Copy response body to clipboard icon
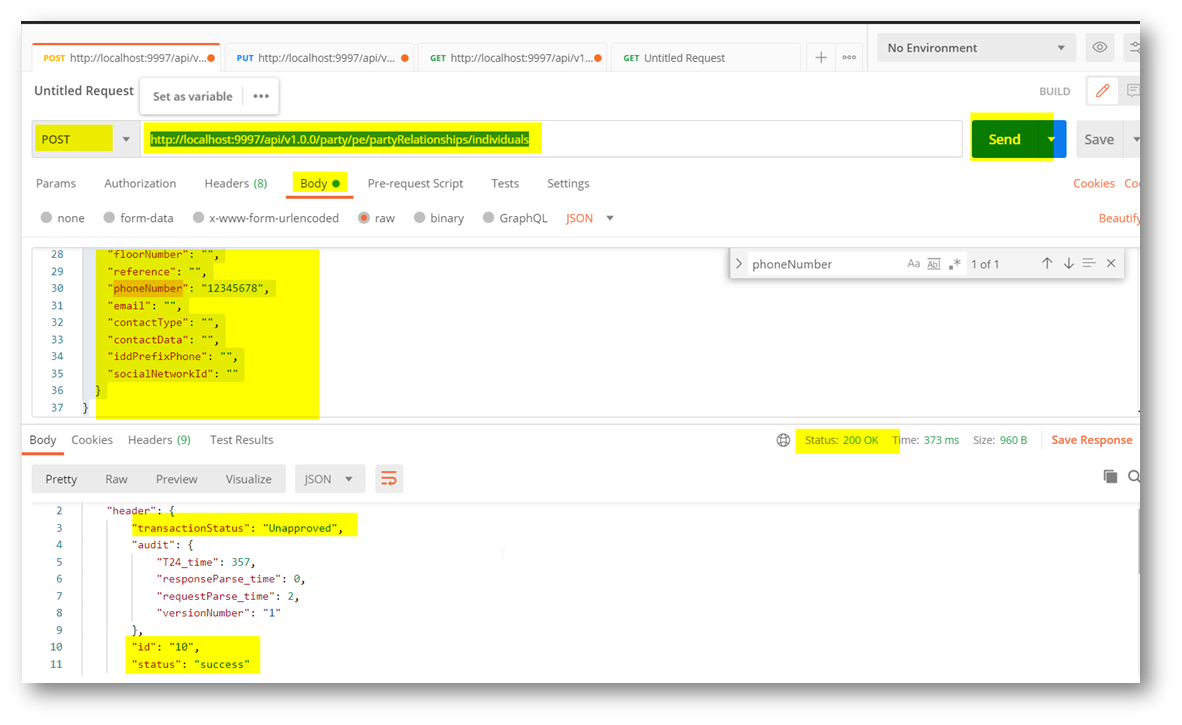 click(x=1109, y=477)
